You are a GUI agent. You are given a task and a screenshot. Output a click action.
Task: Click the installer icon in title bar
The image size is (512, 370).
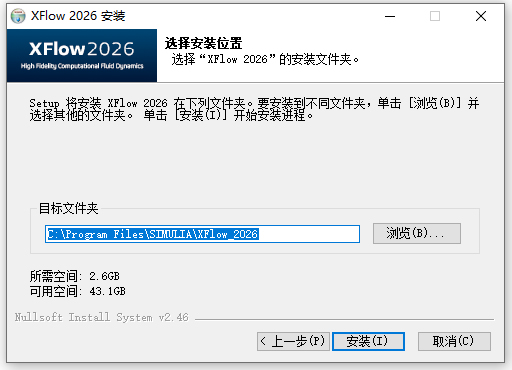(18, 16)
